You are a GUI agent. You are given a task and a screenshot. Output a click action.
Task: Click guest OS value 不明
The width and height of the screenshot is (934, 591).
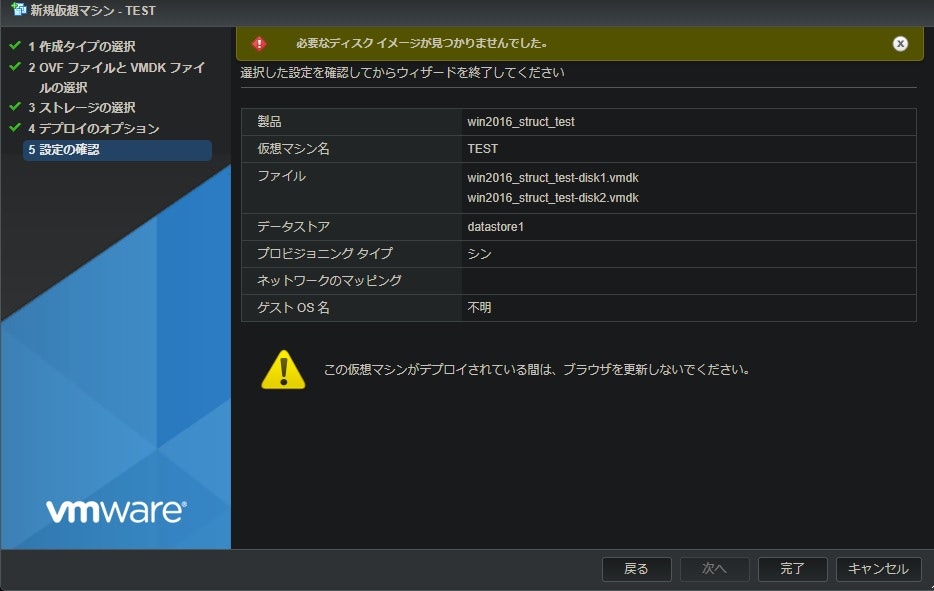[480, 308]
